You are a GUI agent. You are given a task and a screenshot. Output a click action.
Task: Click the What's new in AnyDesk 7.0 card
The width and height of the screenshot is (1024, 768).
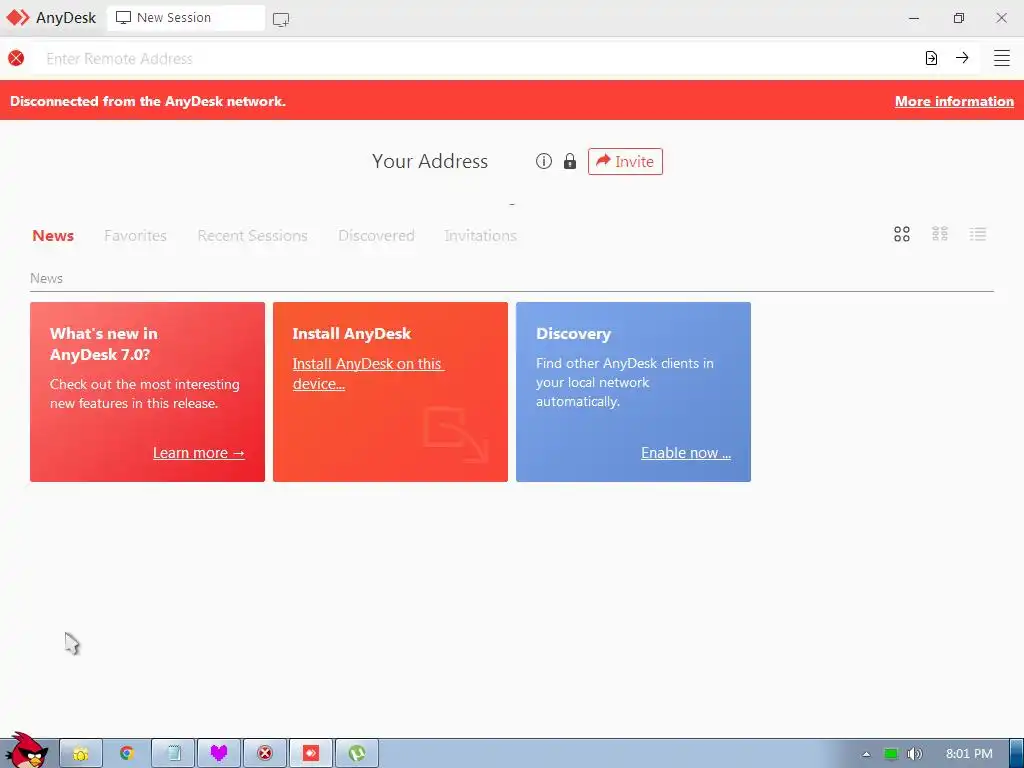148,392
